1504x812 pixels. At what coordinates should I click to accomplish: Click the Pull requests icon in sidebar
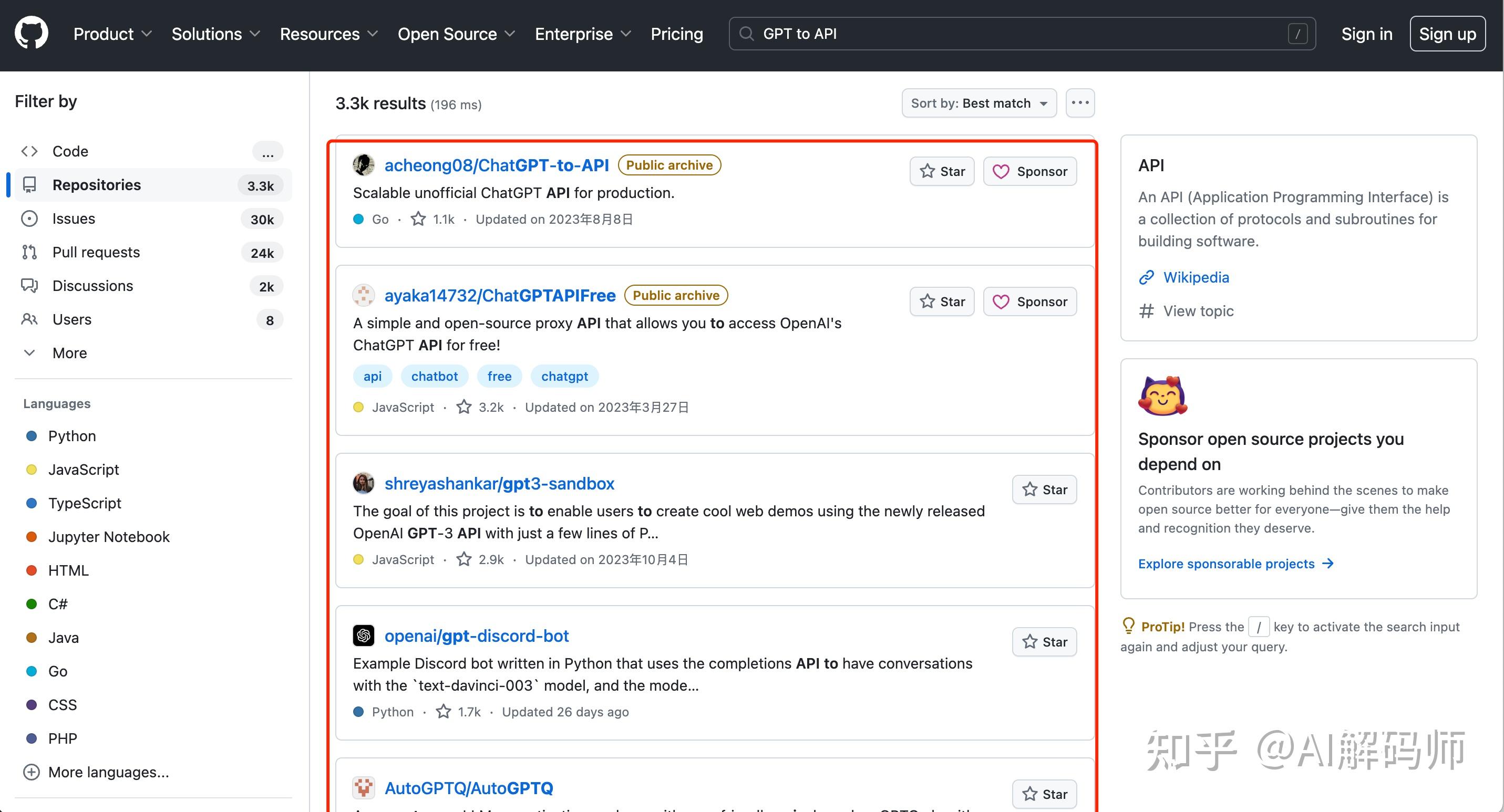29,252
